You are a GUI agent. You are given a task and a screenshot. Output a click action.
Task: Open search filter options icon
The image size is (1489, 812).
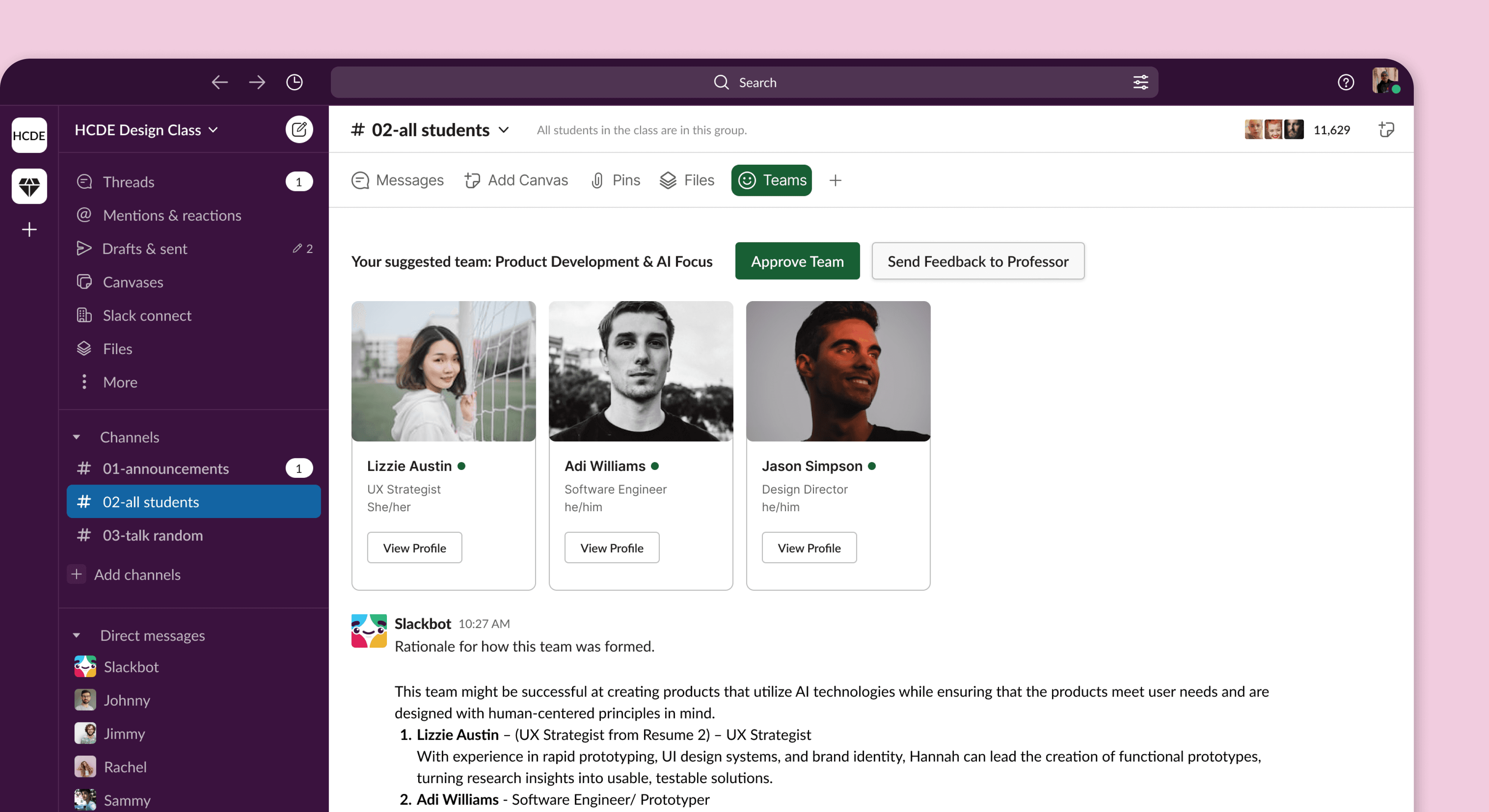tap(1140, 82)
